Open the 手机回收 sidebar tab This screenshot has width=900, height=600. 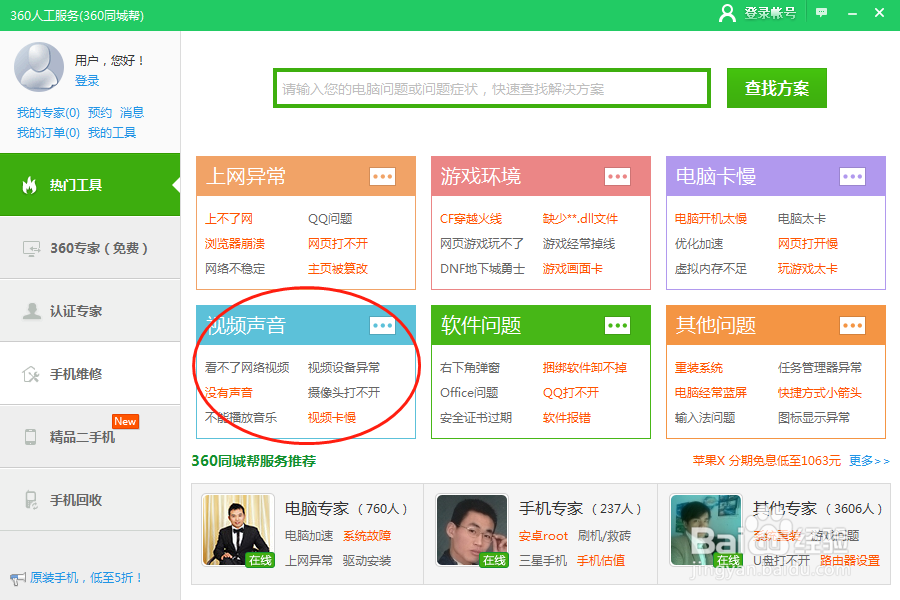(x=90, y=500)
